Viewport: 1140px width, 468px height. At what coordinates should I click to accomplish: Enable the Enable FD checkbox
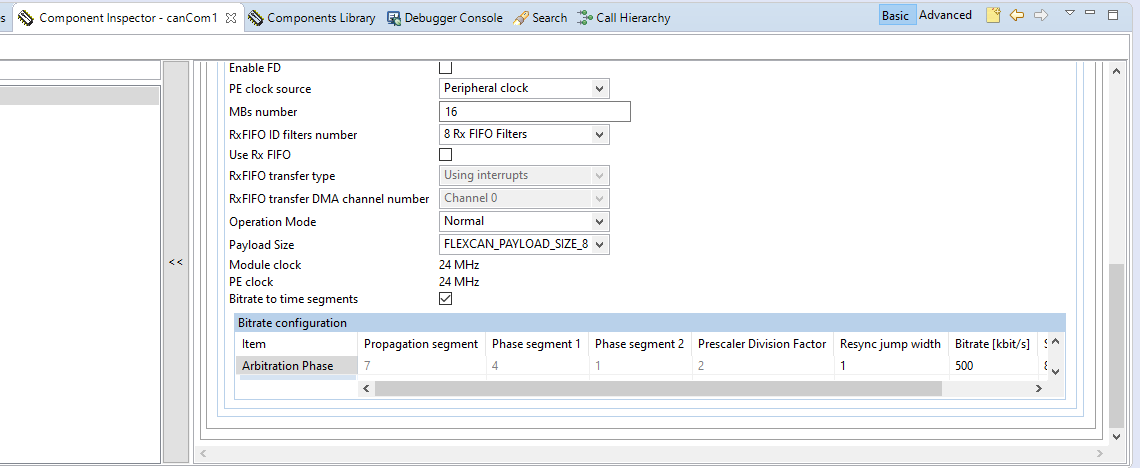(x=446, y=68)
